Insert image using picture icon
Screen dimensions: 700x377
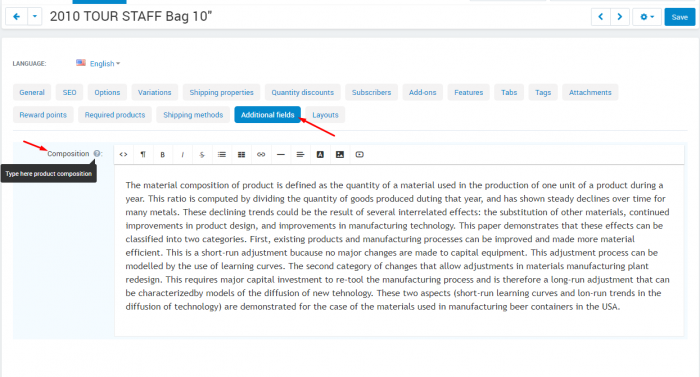(x=340, y=155)
